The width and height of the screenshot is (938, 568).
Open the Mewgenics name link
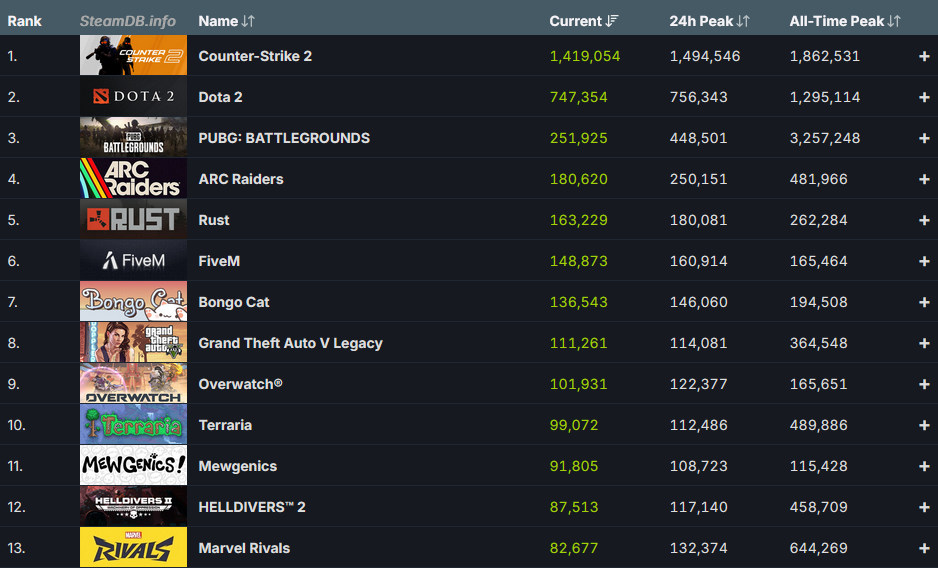237,466
